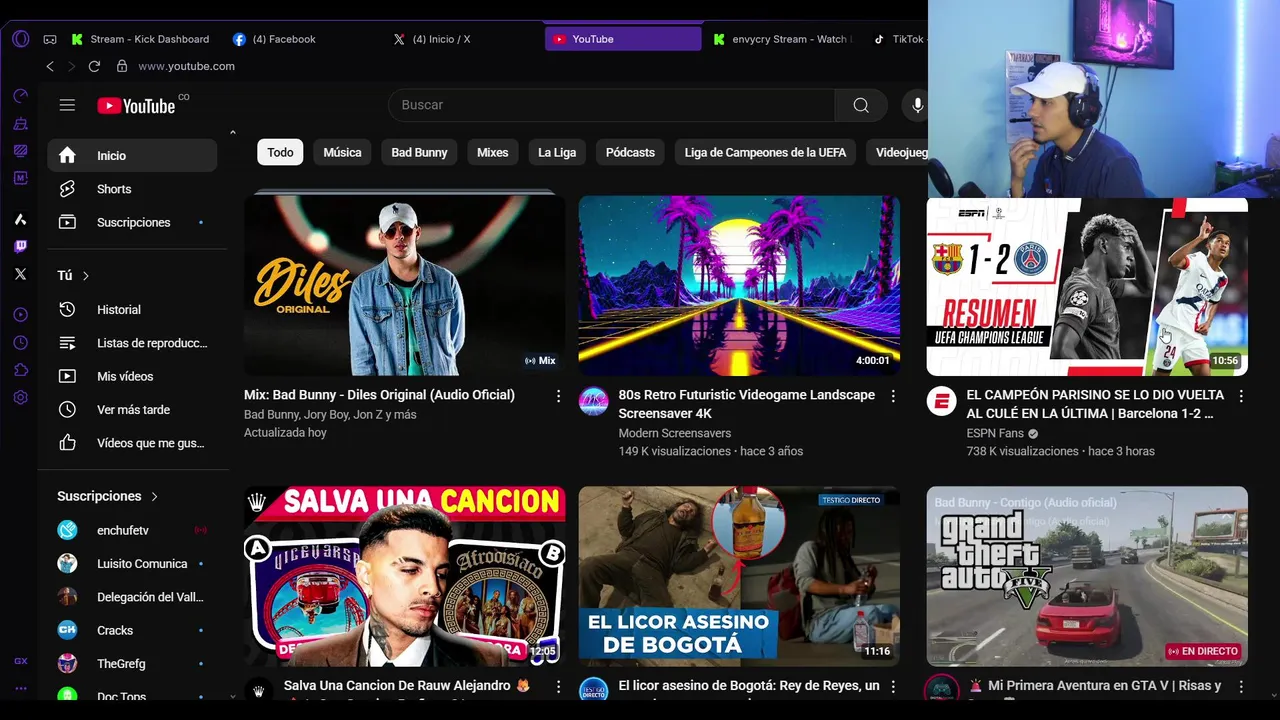The image size is (1280, 720).
Task: Open Shorts from the YouTube sidebar
Action: coord(132,189)
